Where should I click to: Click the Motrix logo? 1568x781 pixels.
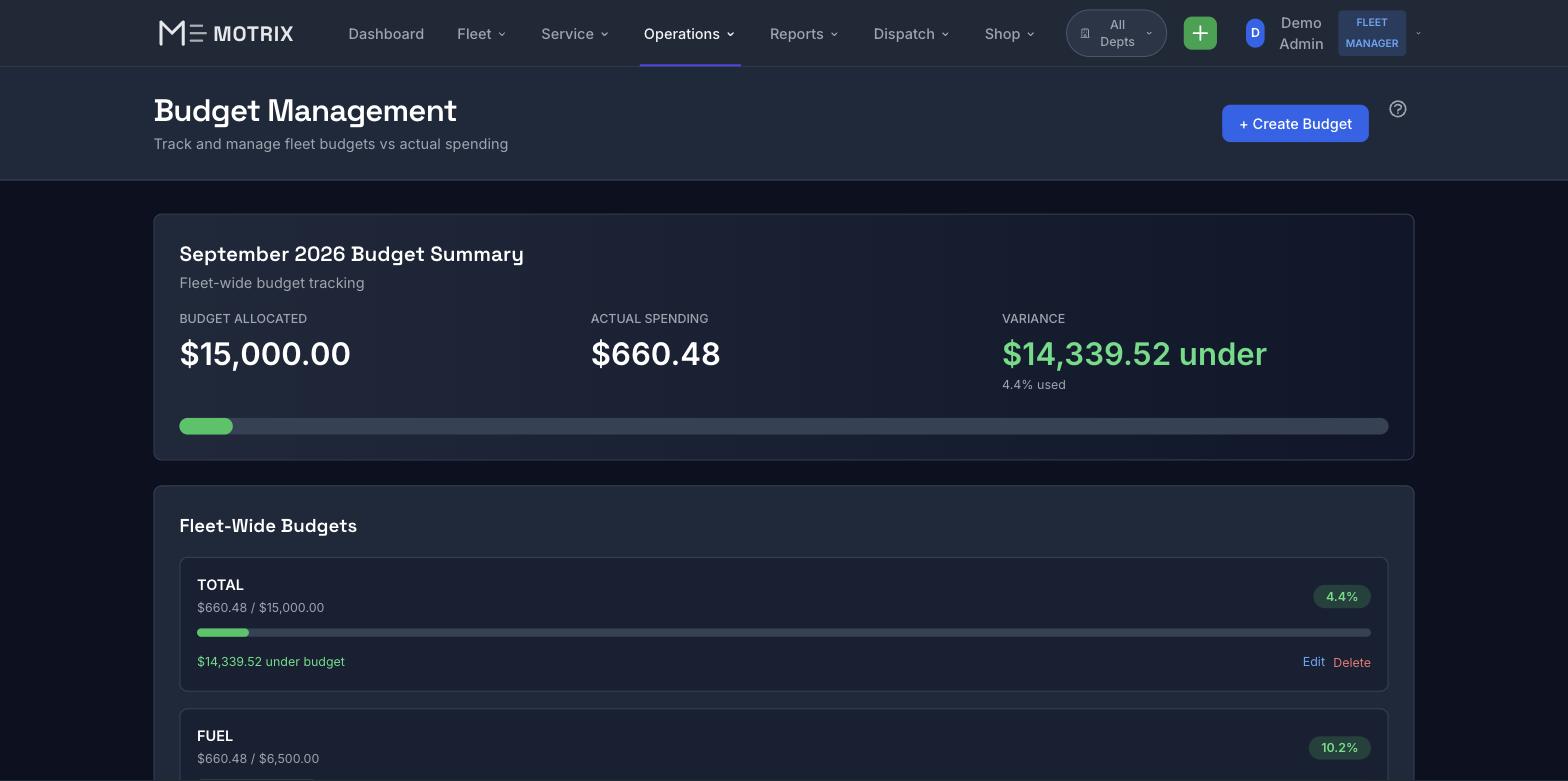pos(226,33)
